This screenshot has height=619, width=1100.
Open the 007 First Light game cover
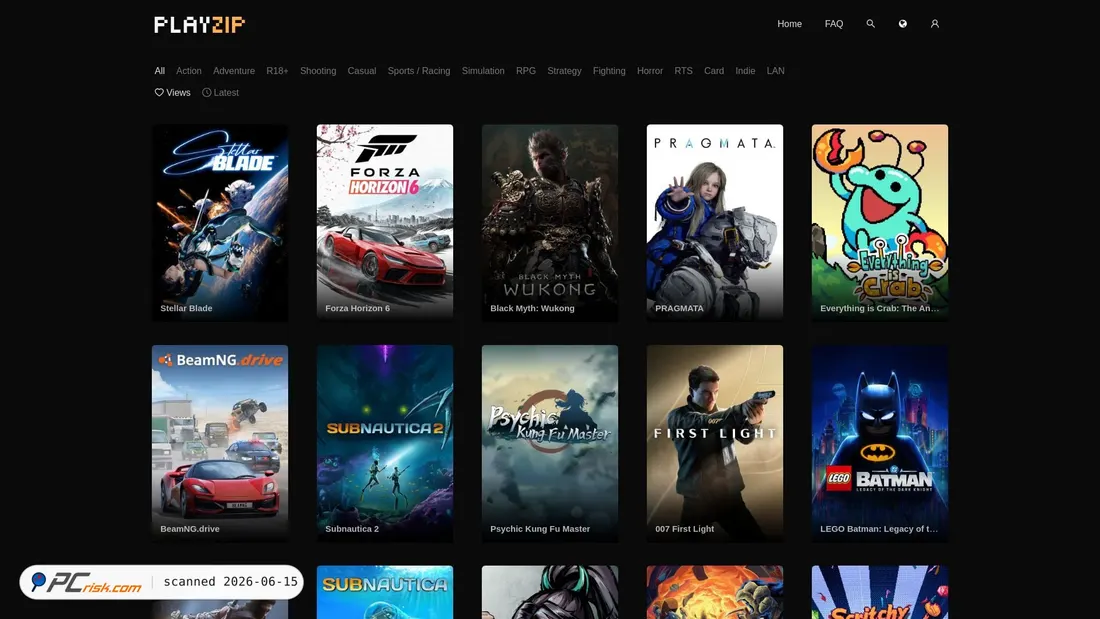715,443
